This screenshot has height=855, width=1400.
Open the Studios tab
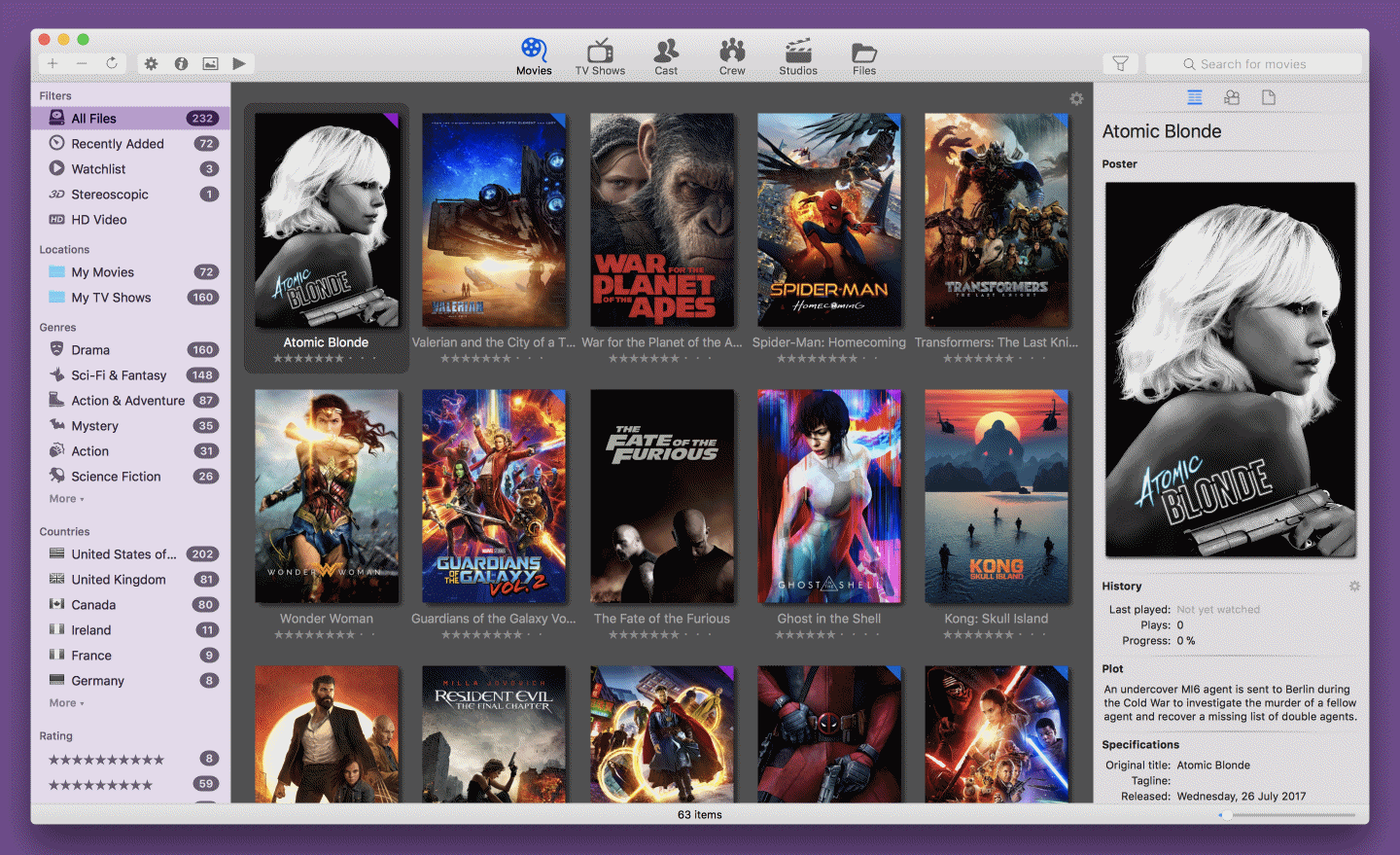(x=798, y=56)
